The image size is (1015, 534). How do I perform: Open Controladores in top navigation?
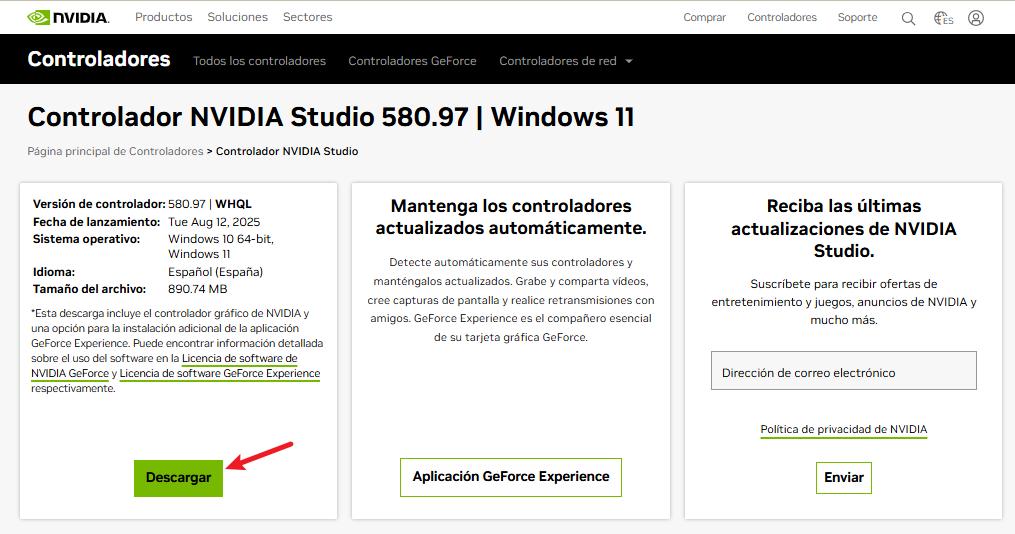pos(782,17)
